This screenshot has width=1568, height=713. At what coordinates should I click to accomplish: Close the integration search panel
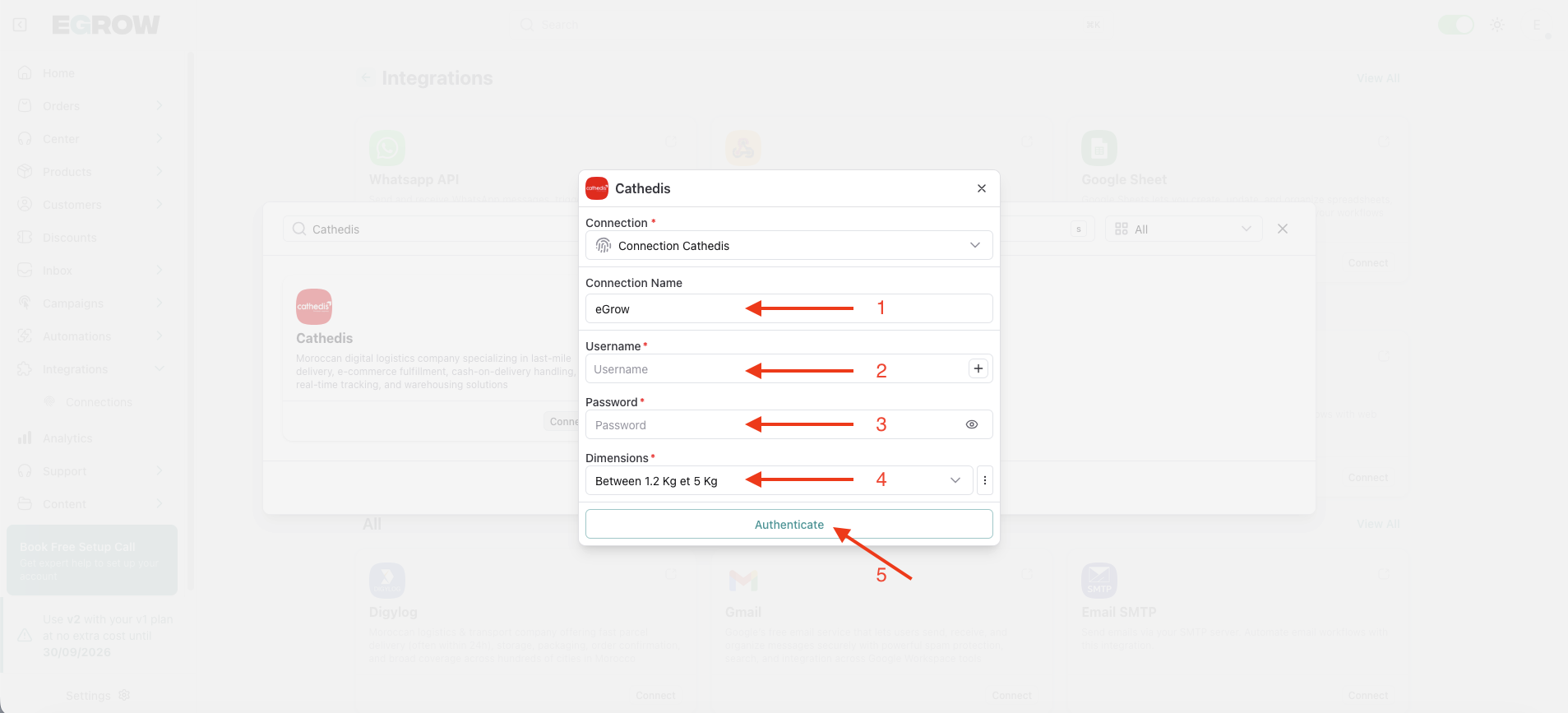coord(1283,229)
